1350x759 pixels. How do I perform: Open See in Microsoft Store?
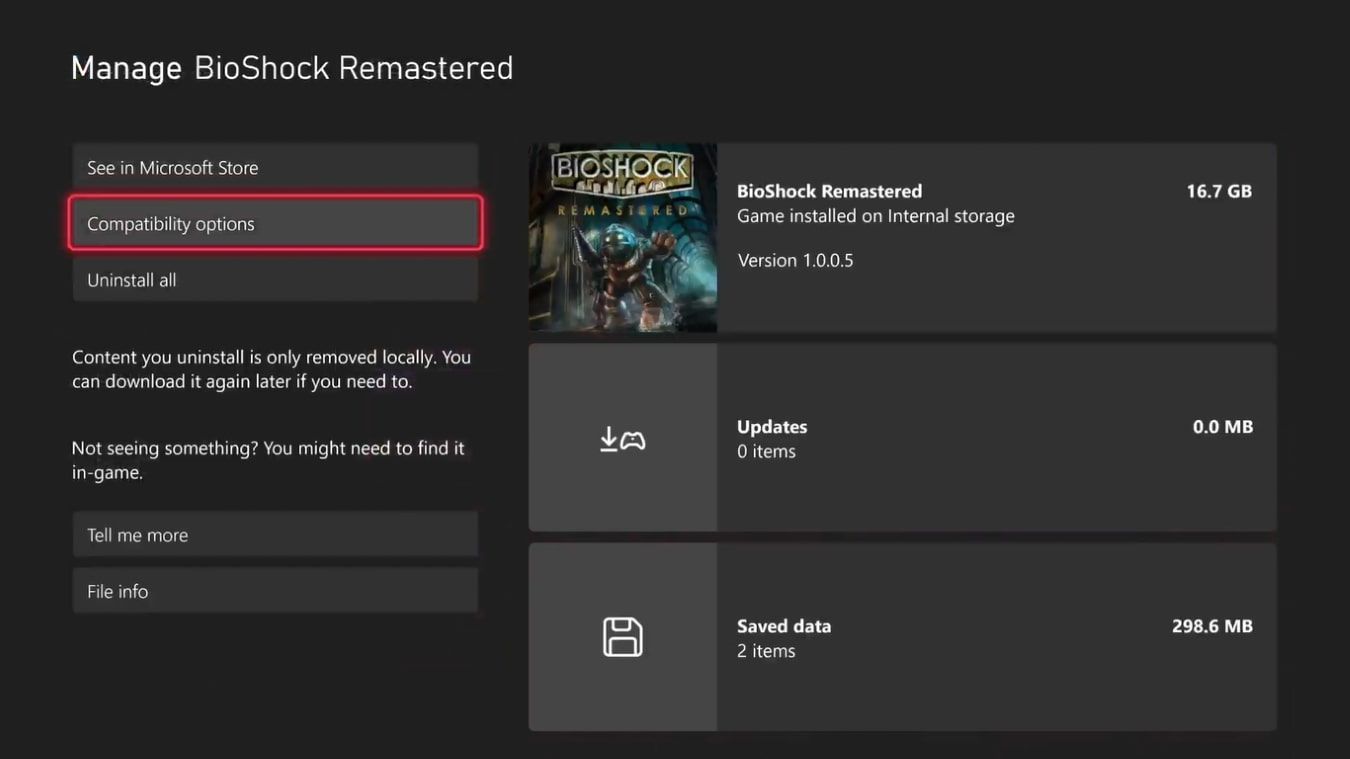point(275,168)
